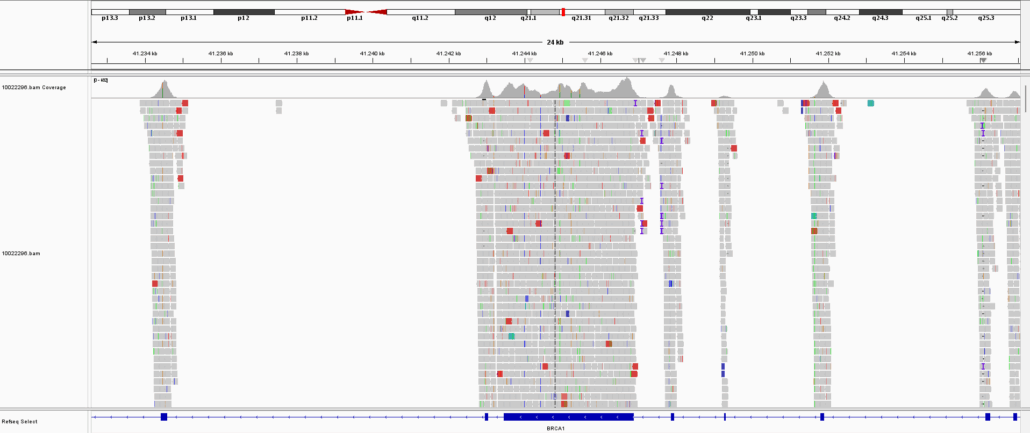Click the coverage data range label
This screenshot has height=433, width=1030.
pos(101,80)
